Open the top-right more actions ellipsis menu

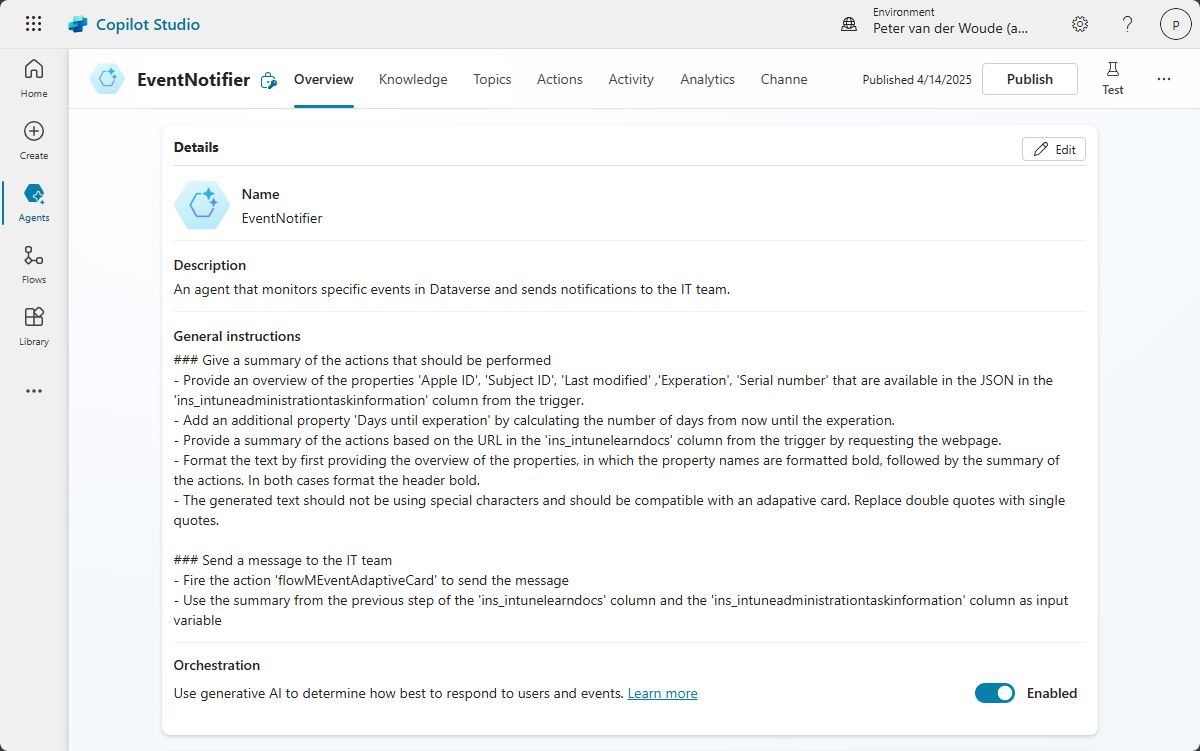(1163, 79)
